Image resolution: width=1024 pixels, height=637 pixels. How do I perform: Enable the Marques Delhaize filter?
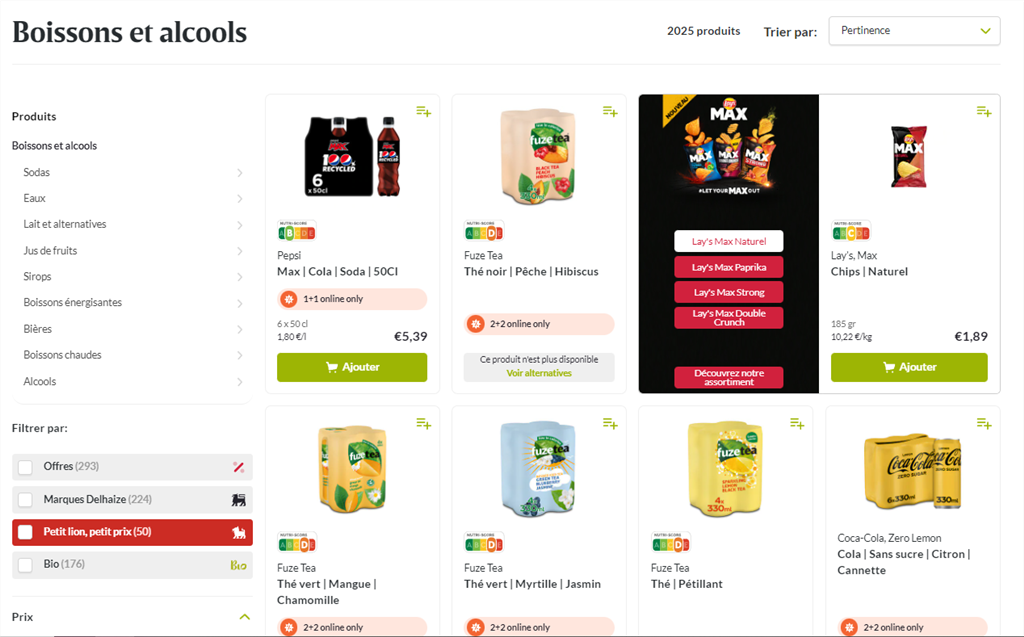point(25,500)
